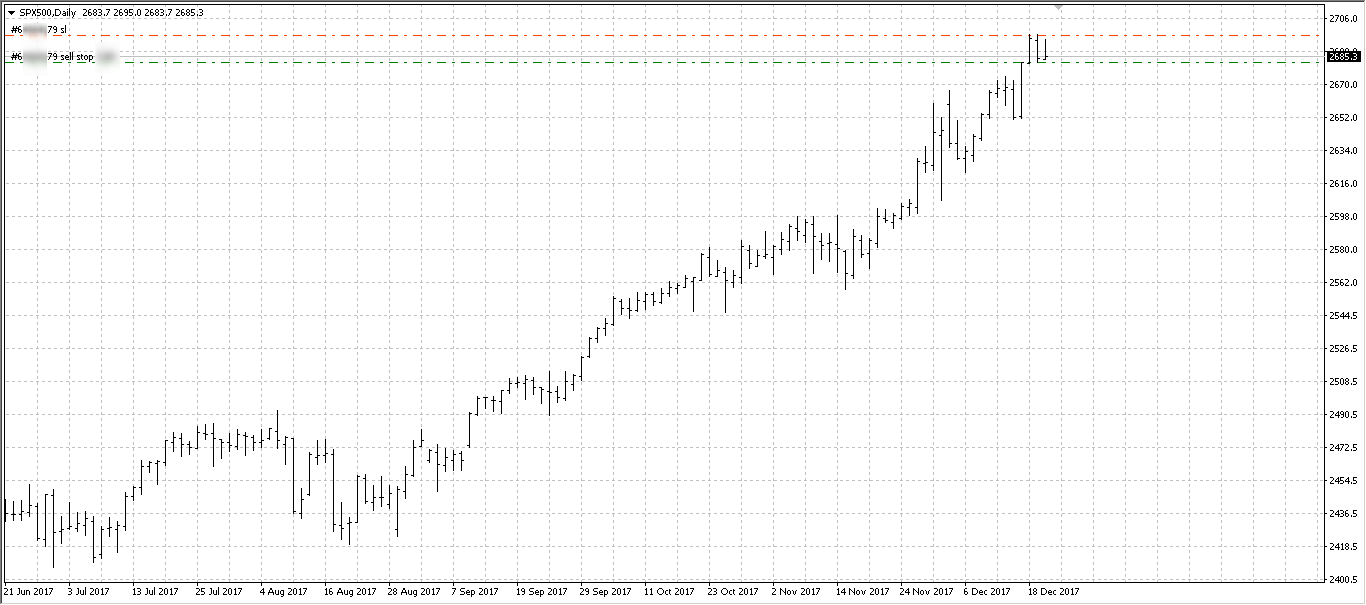This screenshot has width=1366, height=605.
Task: Click the current price tag 2685.3
Action: click(1342, 56)
